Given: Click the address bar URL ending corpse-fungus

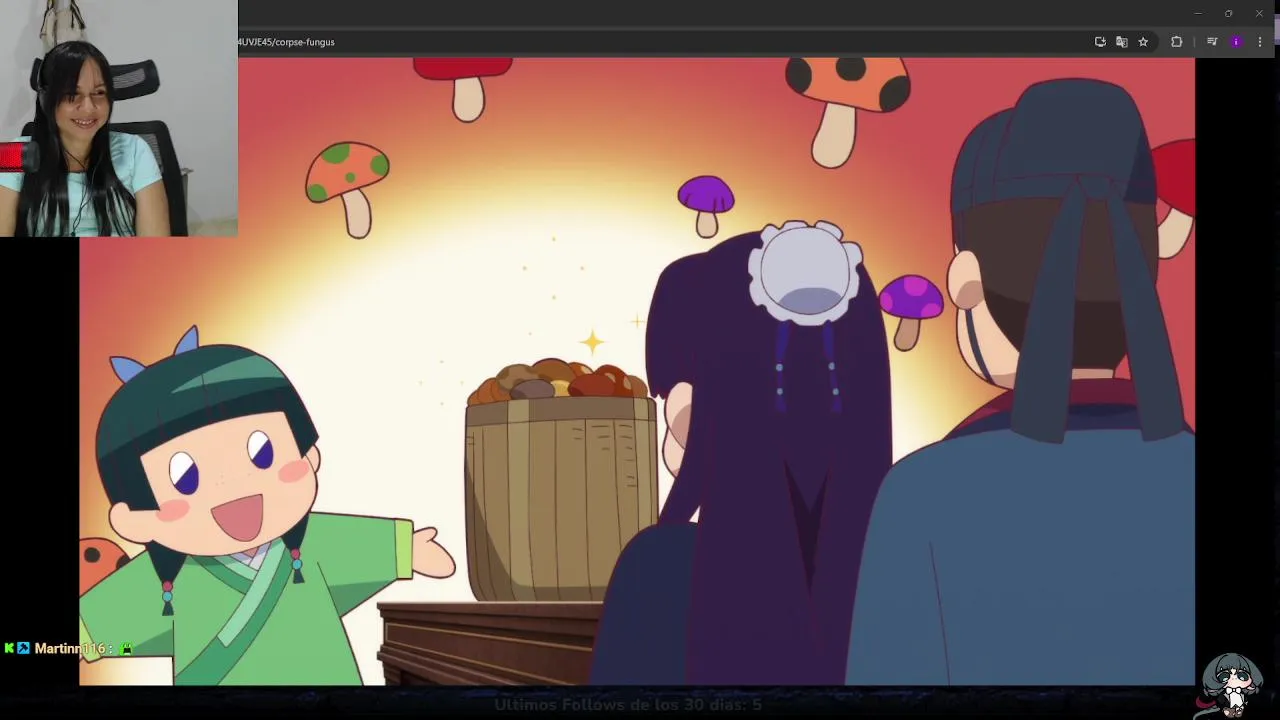Looking at the screenshot, I should [x=286, y=42].
